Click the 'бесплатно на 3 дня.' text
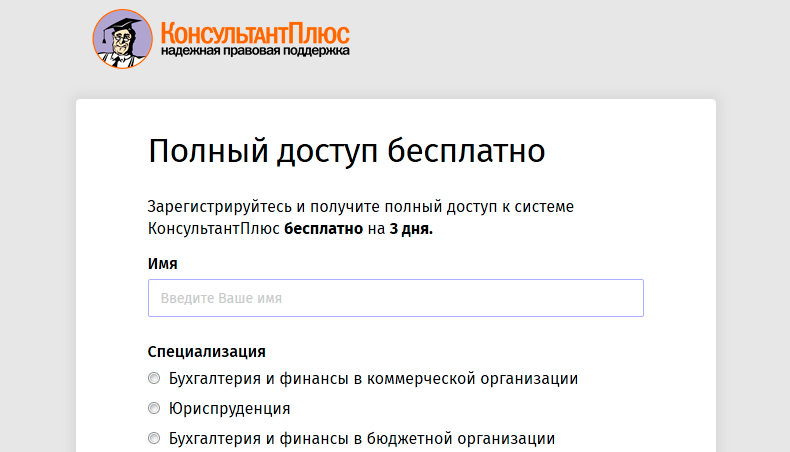The height and width of the screenshot is (452, 790). [x=358, y=229]
